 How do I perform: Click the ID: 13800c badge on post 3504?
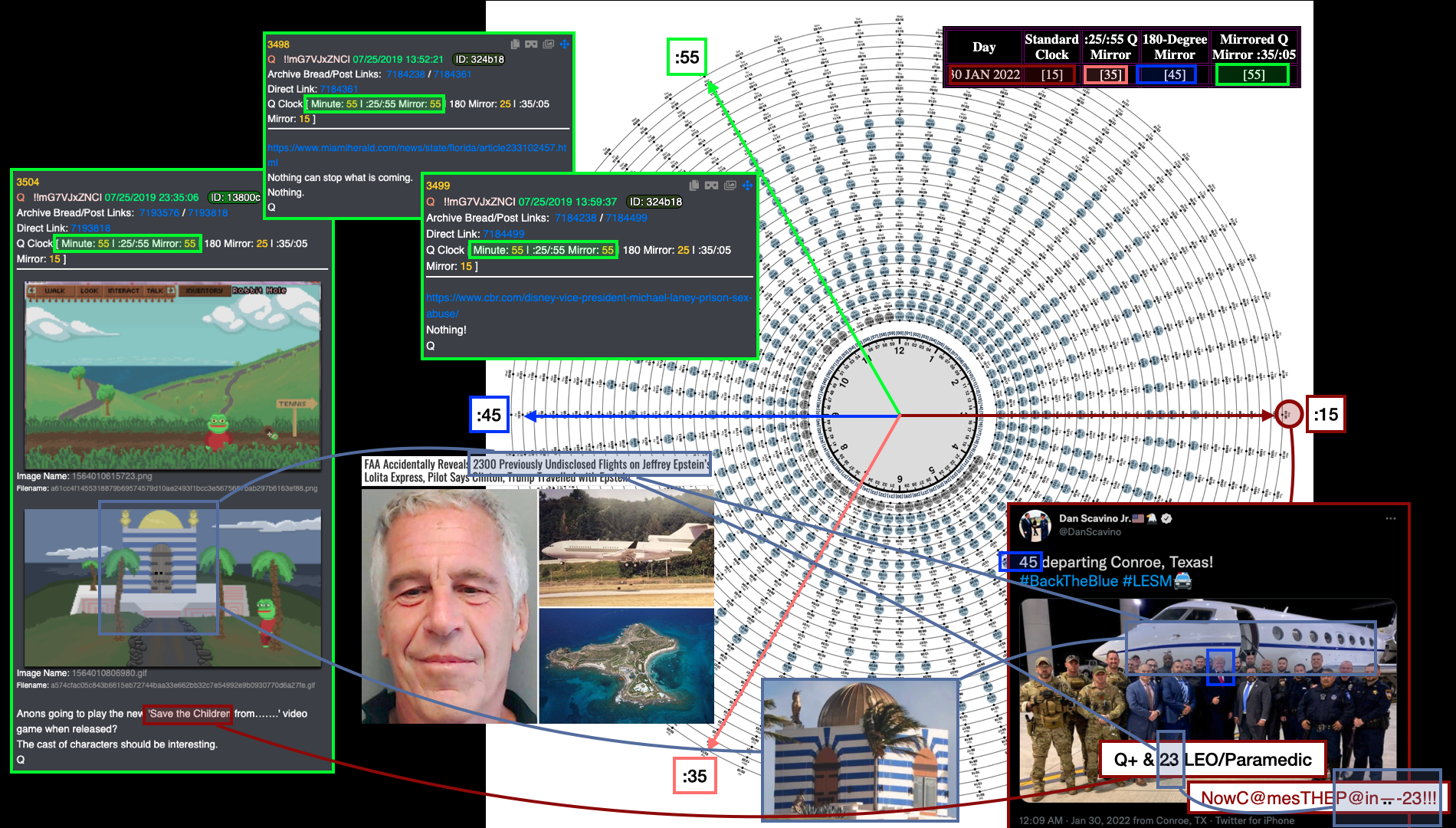coord(234,197)
